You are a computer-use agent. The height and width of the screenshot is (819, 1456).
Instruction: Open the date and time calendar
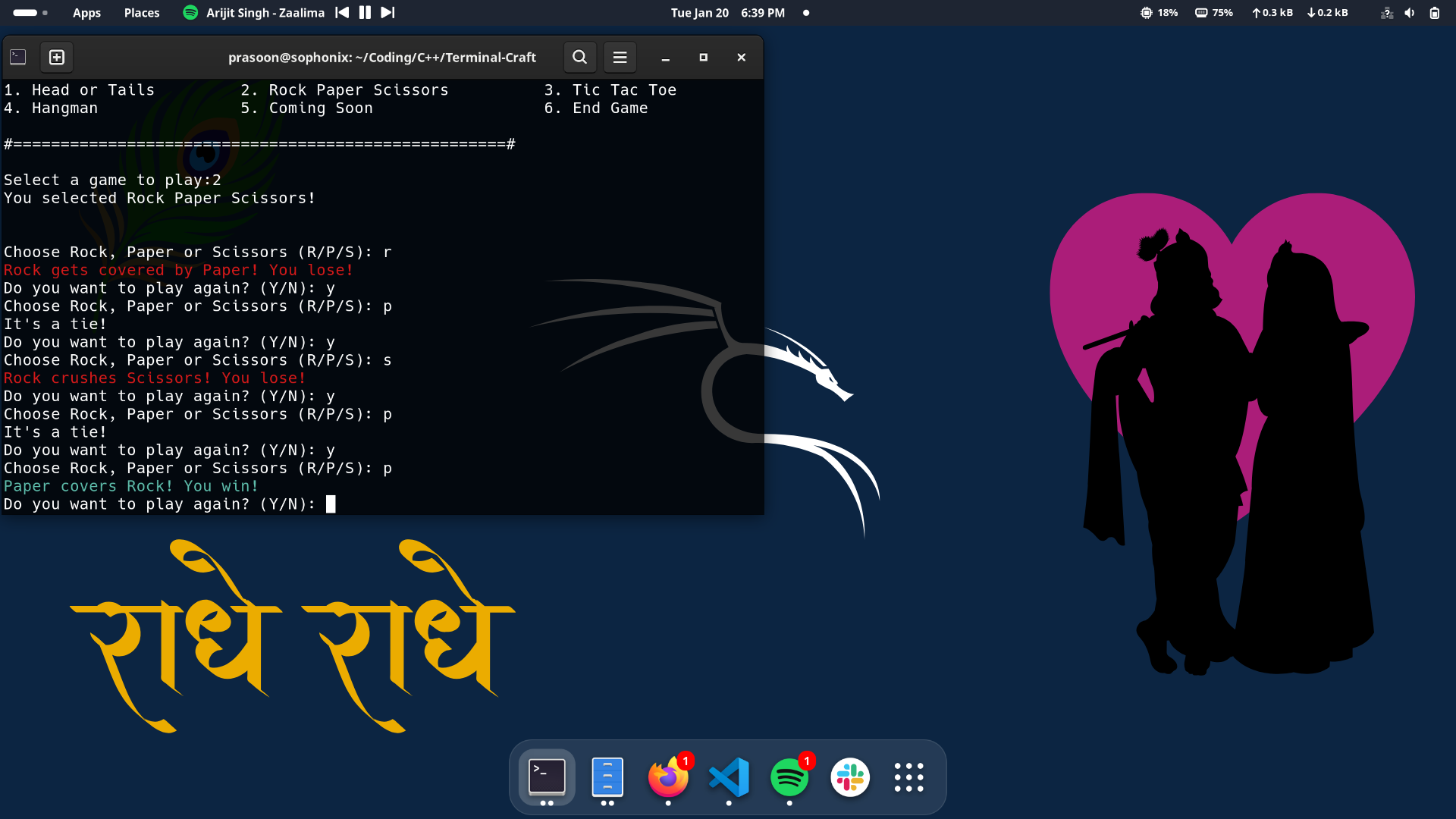click(x=727, y=13)
